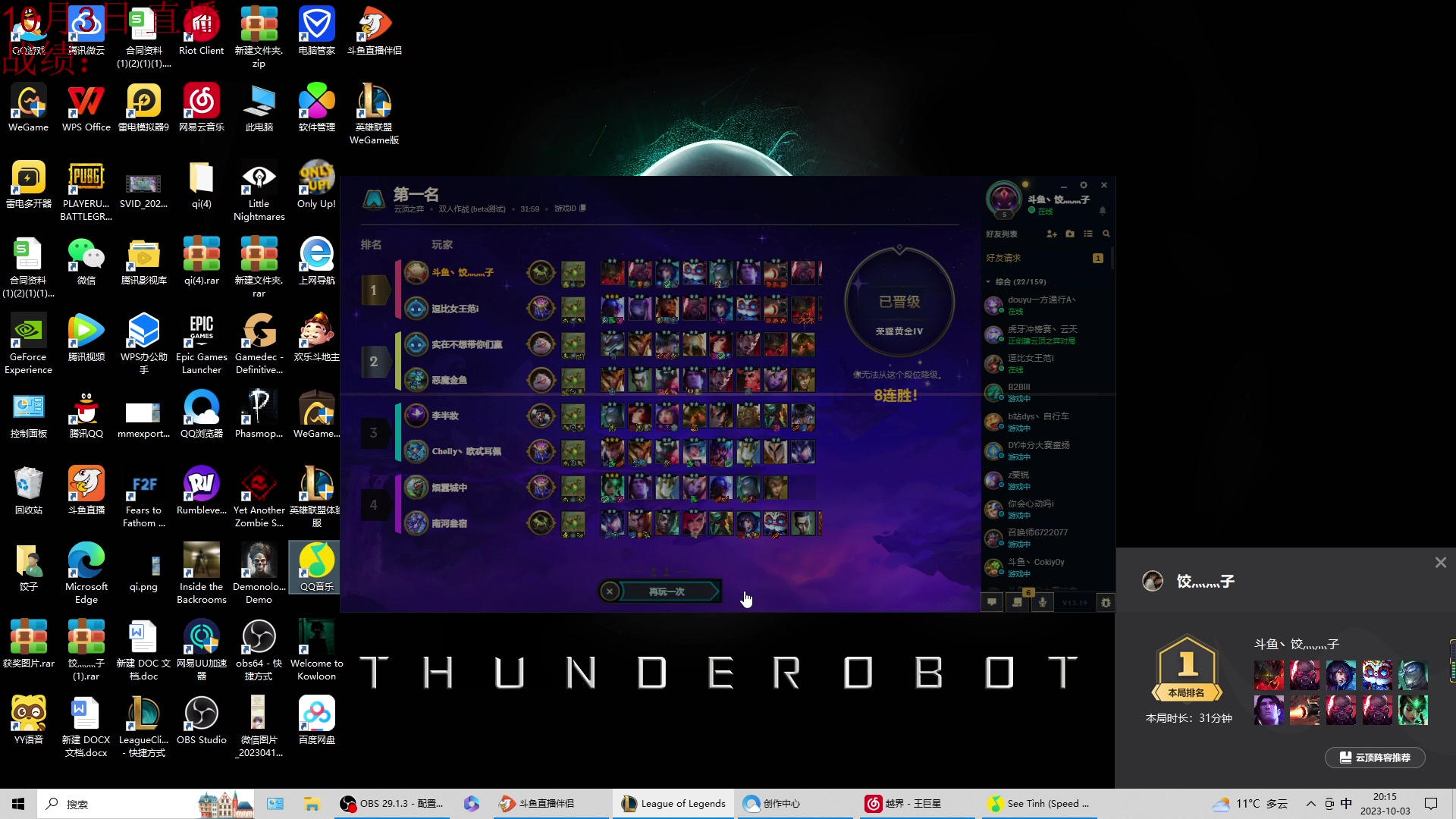Select friend 斗鱼、CokiyOy in friends list
This screenshot has height=819, width=1456.
click(x=1046, y=567)
